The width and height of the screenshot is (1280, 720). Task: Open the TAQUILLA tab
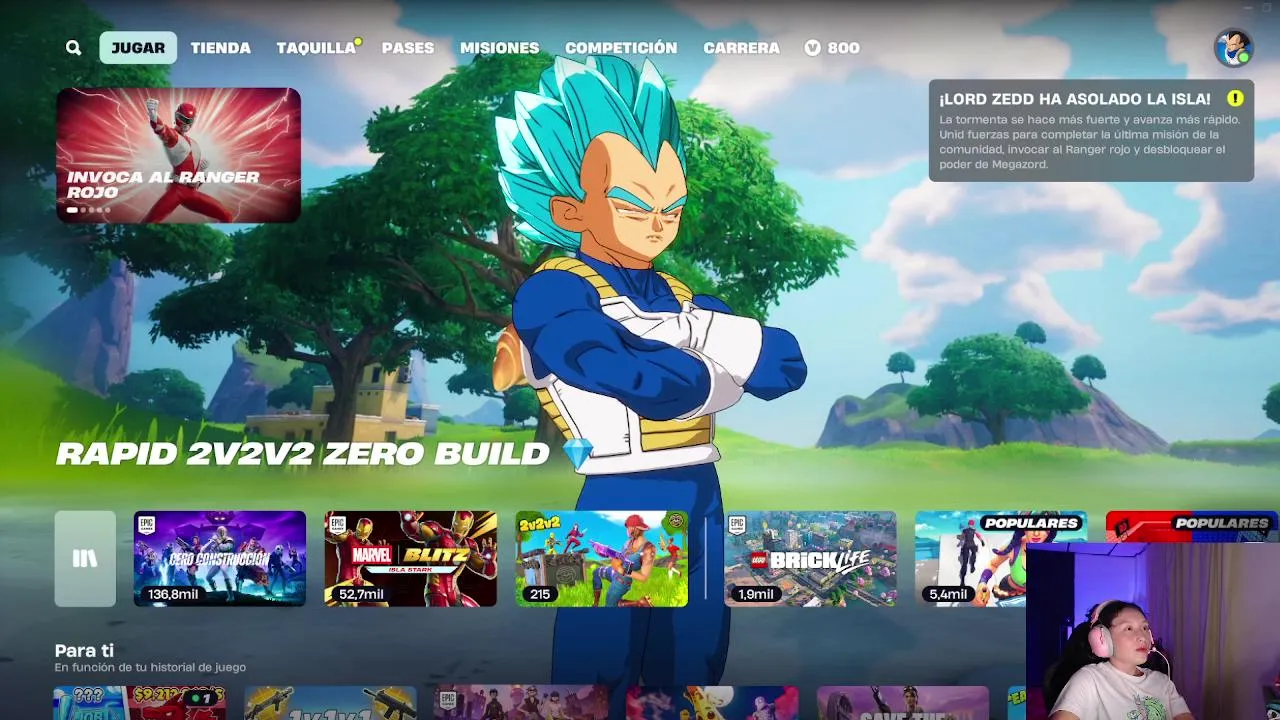(x=316, y=48)
